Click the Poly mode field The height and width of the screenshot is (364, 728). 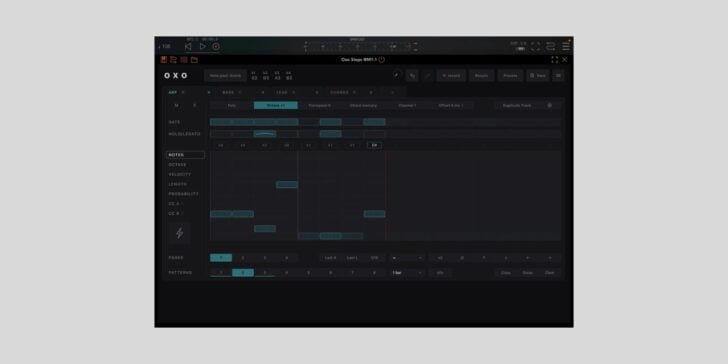[x=232, y=105]
